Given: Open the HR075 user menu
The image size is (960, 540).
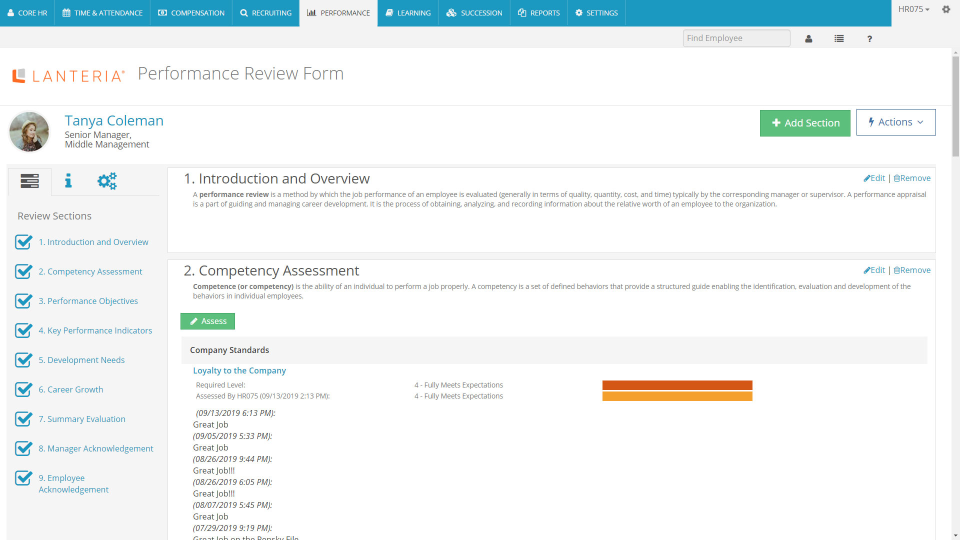Looking at the screenshot, I should click(x=913, y=9).
